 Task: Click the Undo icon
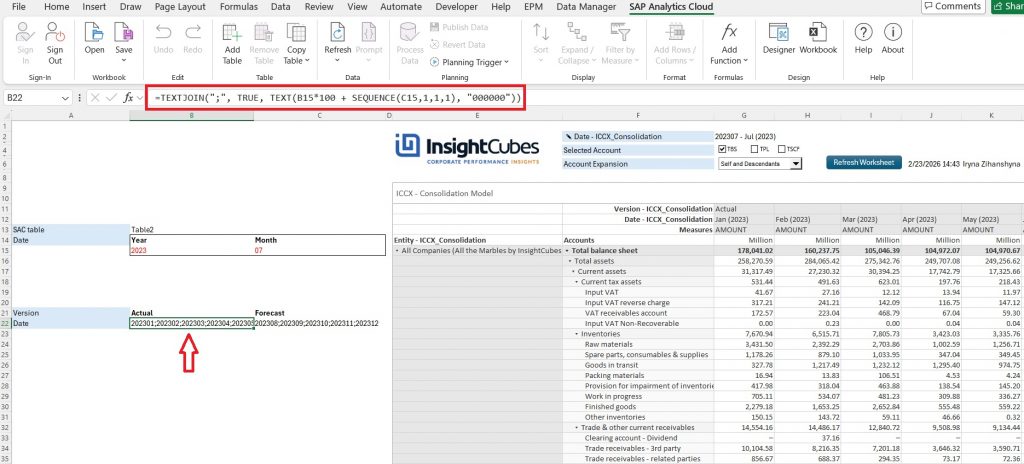pos(163,33)
